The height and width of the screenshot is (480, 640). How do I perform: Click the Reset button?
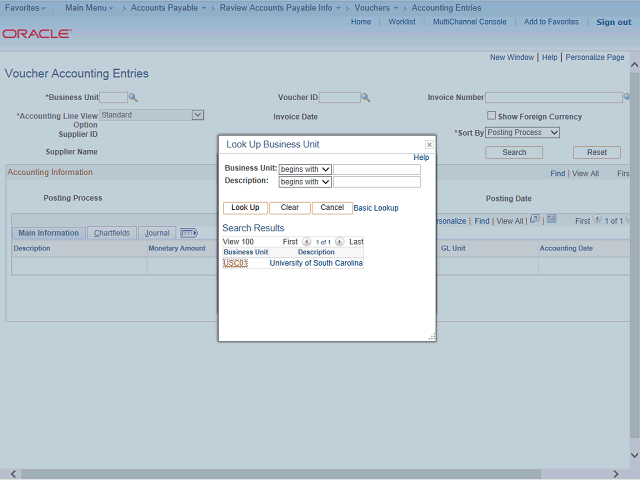tap(597, 152)
